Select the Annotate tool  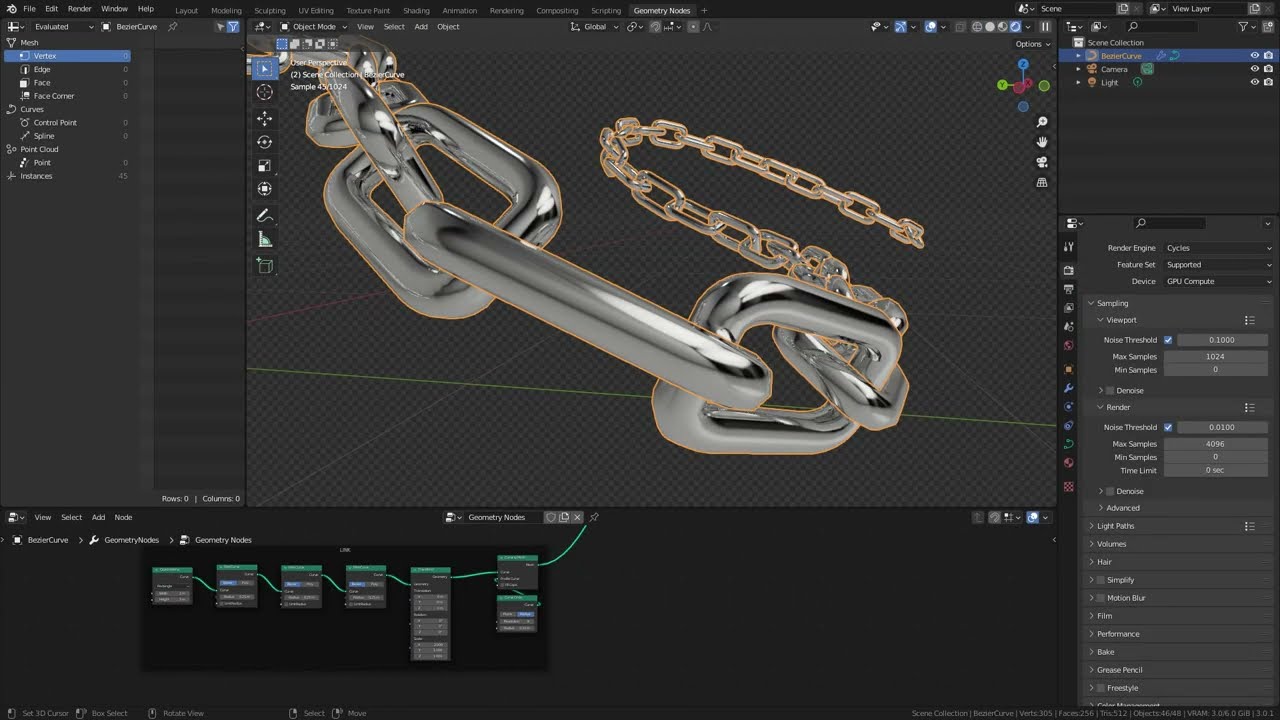[x=264, y=216]
